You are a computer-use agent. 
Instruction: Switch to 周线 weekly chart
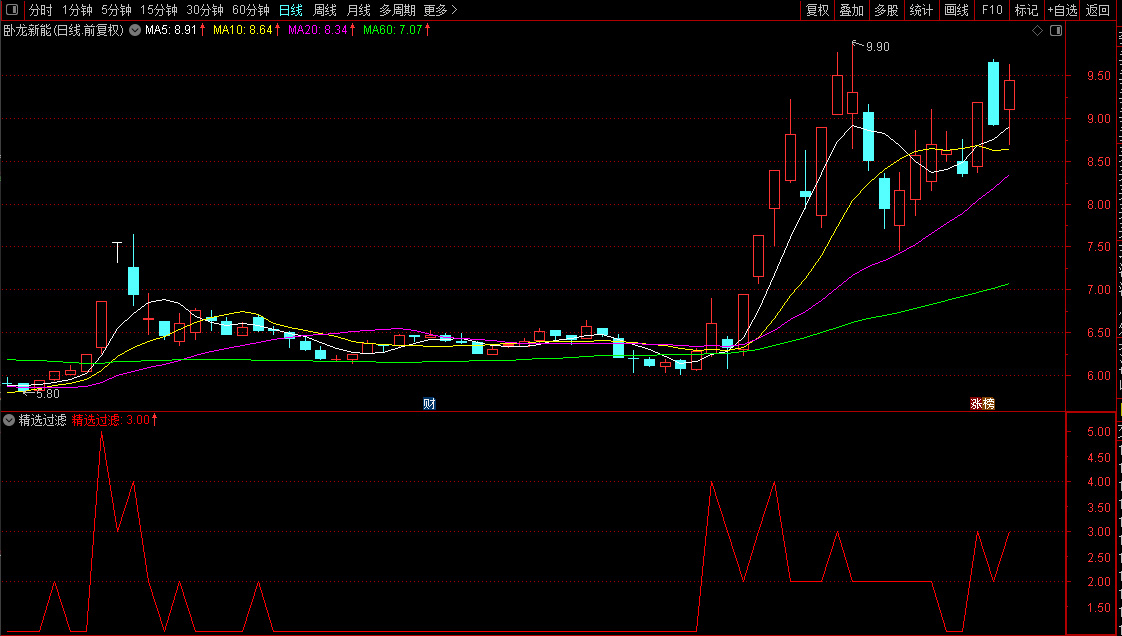click(x=325, y=10)
